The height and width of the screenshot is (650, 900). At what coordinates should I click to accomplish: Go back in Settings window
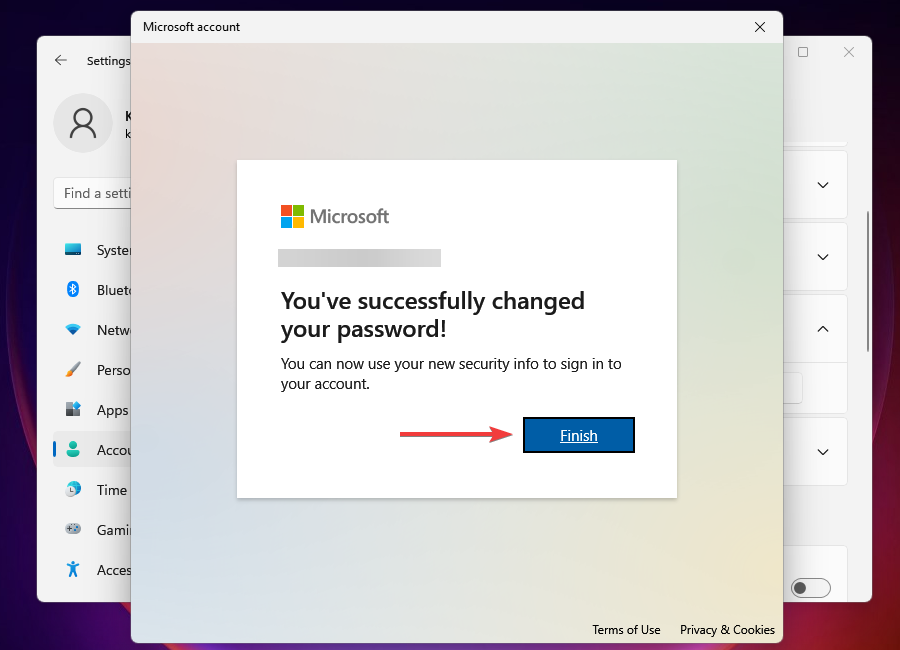click(x=61, y=60)
